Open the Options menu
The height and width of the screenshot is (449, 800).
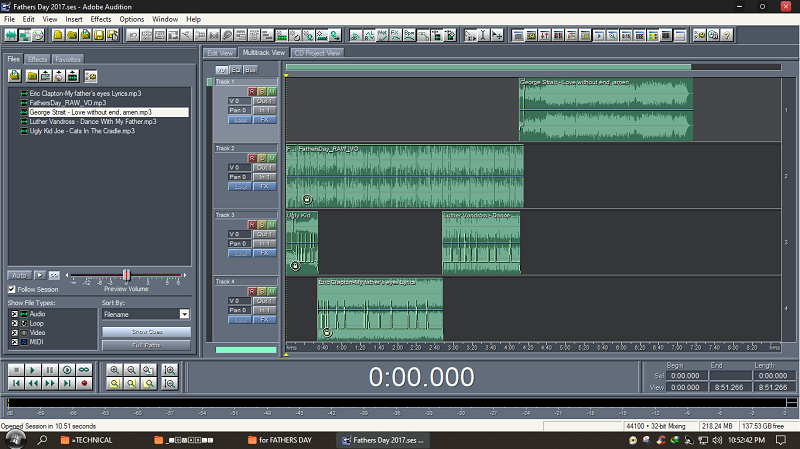point(132,19)
